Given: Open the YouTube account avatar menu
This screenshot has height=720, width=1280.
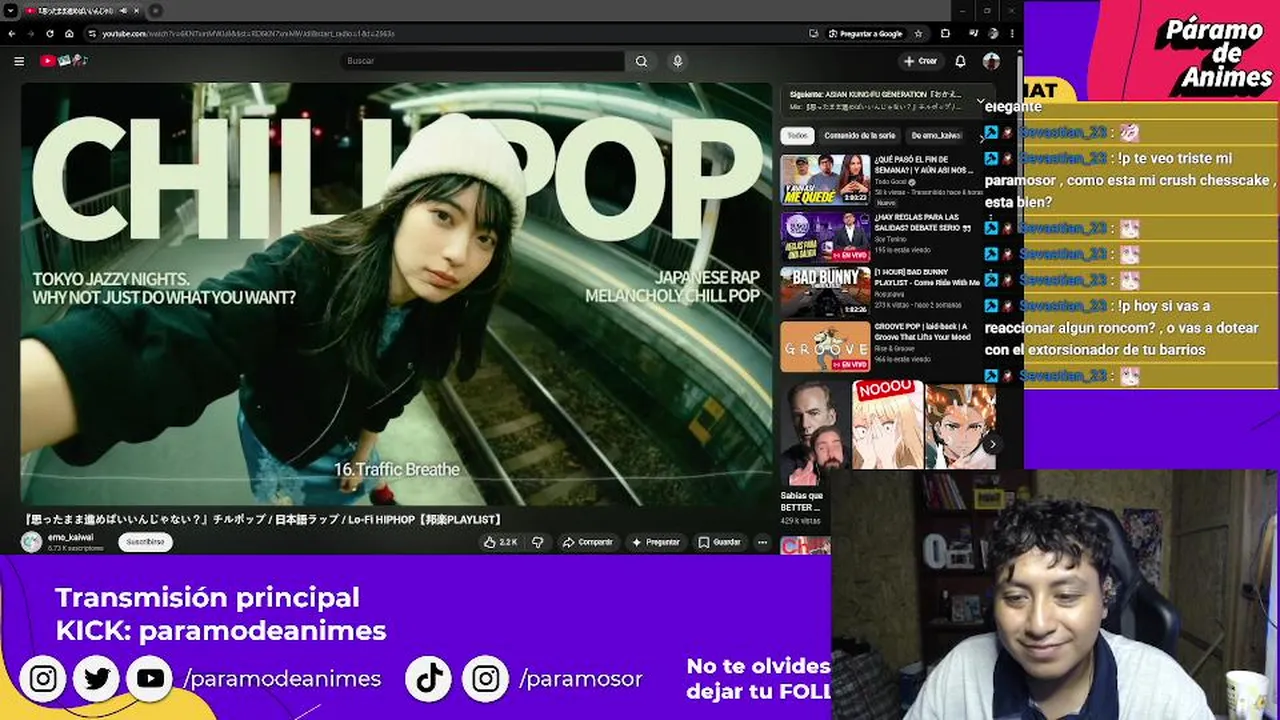Looking at the screenshot, I should tap(991, 61).
